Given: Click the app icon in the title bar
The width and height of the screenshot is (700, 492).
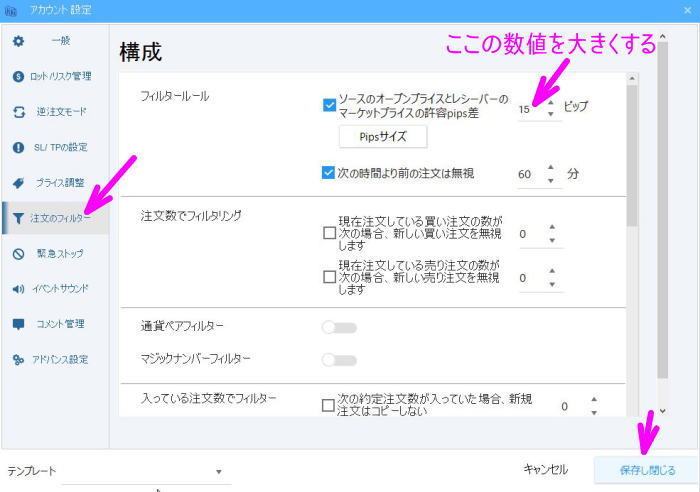Looking at the screenshot, I should point(10,10).
